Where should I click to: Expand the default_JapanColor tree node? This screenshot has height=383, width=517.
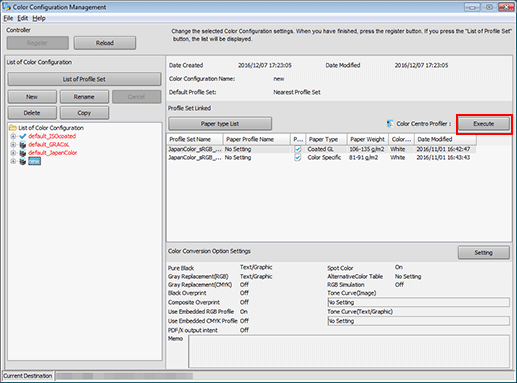(x=13, y=153)
